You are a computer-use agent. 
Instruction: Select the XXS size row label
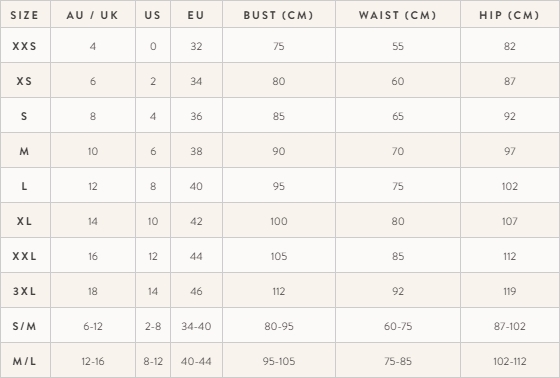tap(24, 46)
